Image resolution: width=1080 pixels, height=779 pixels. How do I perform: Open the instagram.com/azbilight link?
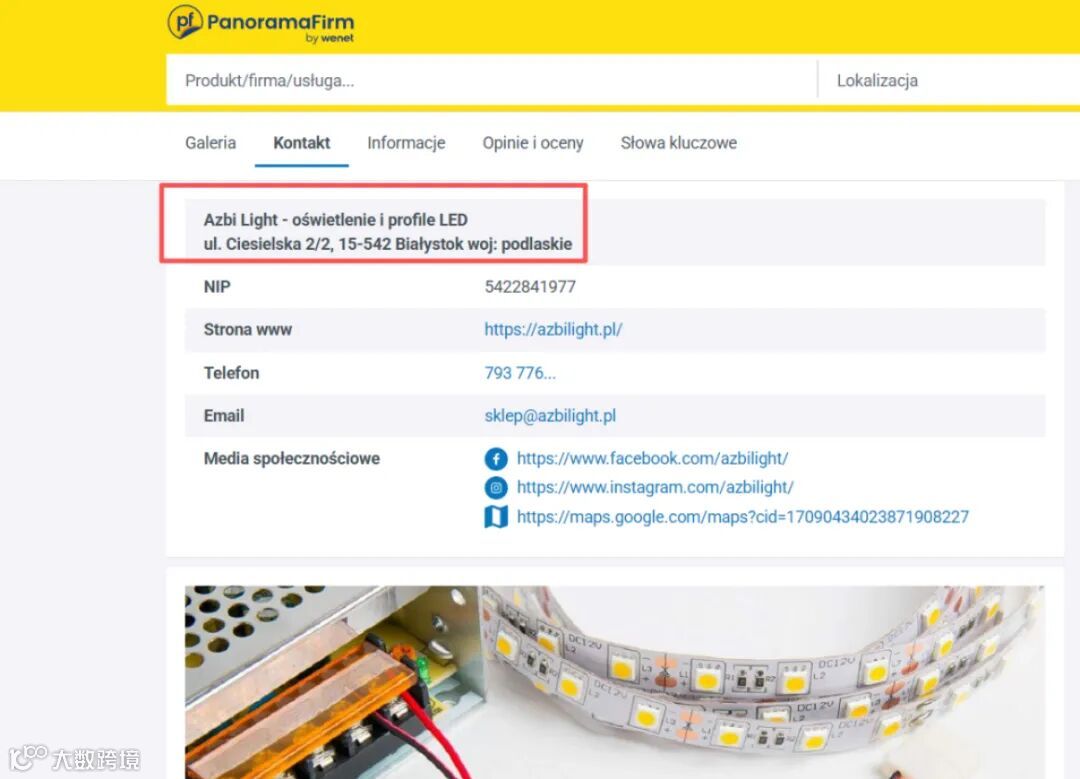(x=655, y=488)
